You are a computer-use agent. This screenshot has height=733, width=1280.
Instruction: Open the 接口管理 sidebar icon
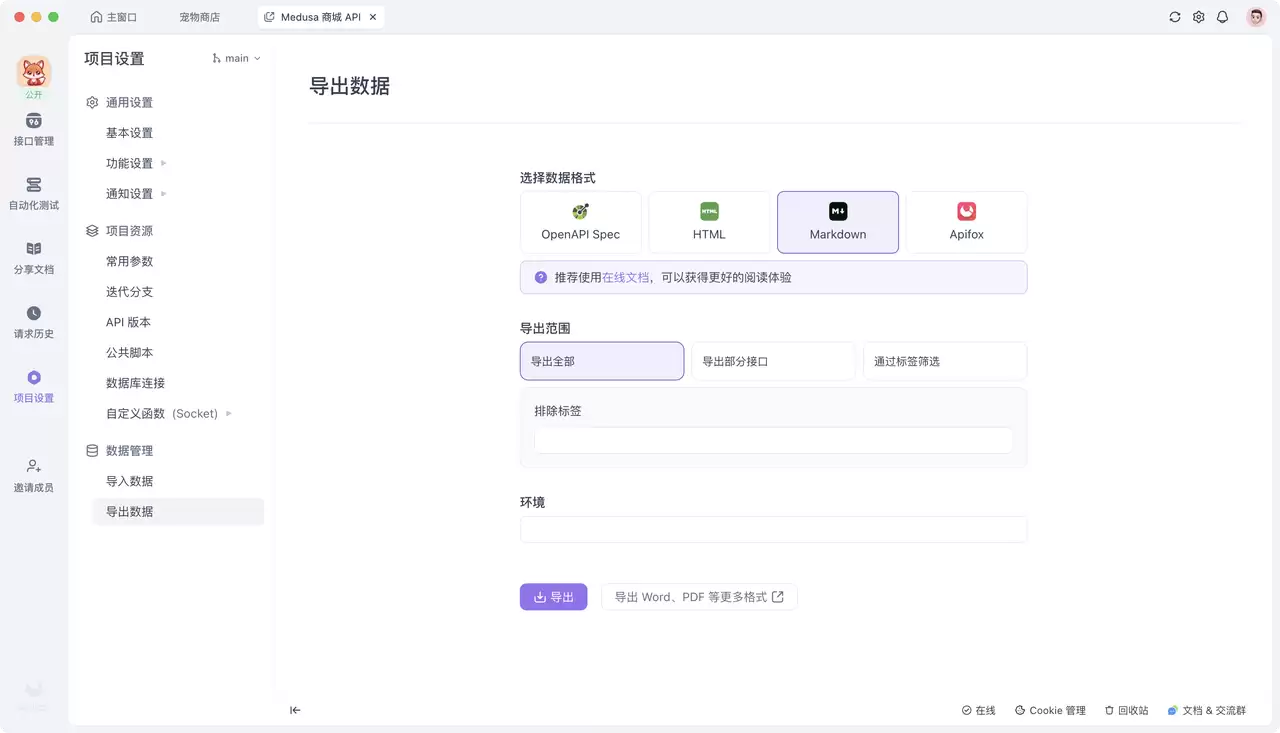pos(34,121)
